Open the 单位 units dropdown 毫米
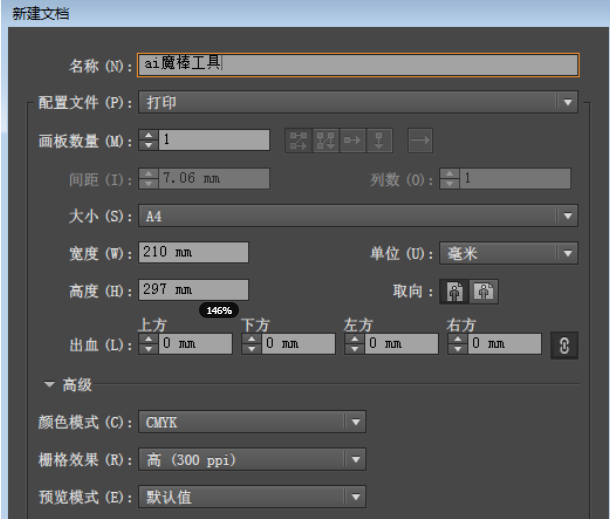Screen dimensions: 610x519 coord(509,253)
